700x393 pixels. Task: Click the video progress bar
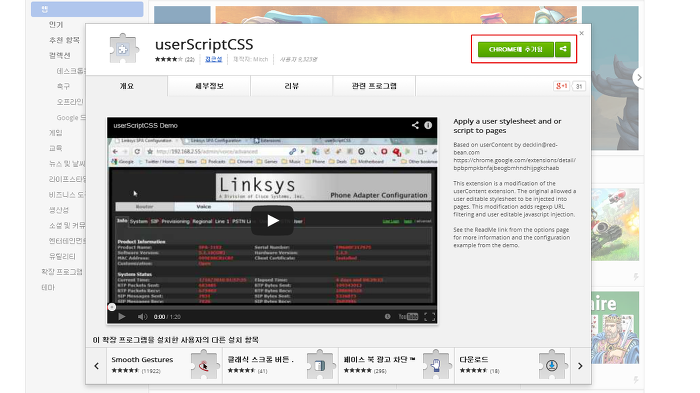(x=272, y=307)
